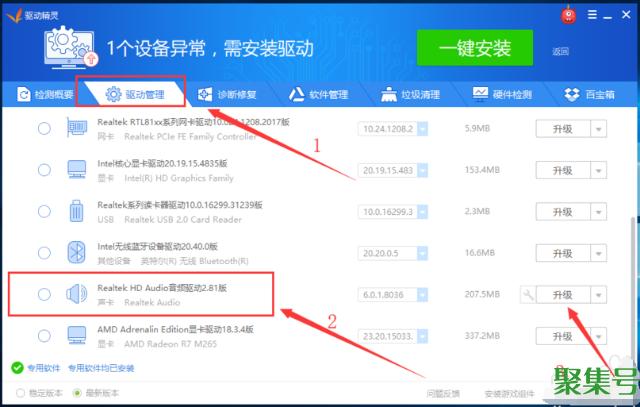Click the green 一键安装 button
The image size is (640, 407).
pyautogui.click(x=475, y=48)
